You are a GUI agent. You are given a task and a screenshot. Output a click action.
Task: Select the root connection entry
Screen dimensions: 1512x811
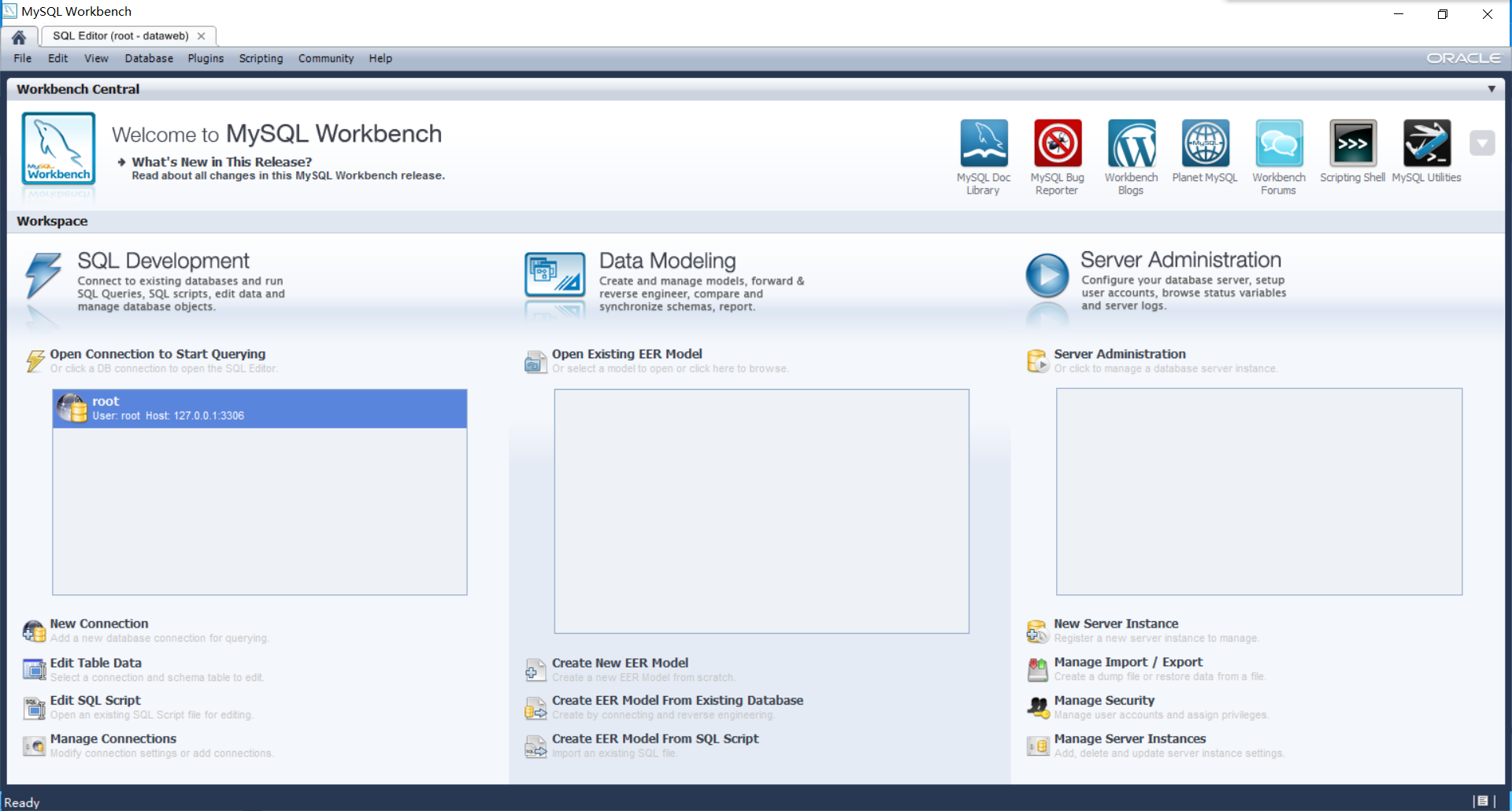260,409
